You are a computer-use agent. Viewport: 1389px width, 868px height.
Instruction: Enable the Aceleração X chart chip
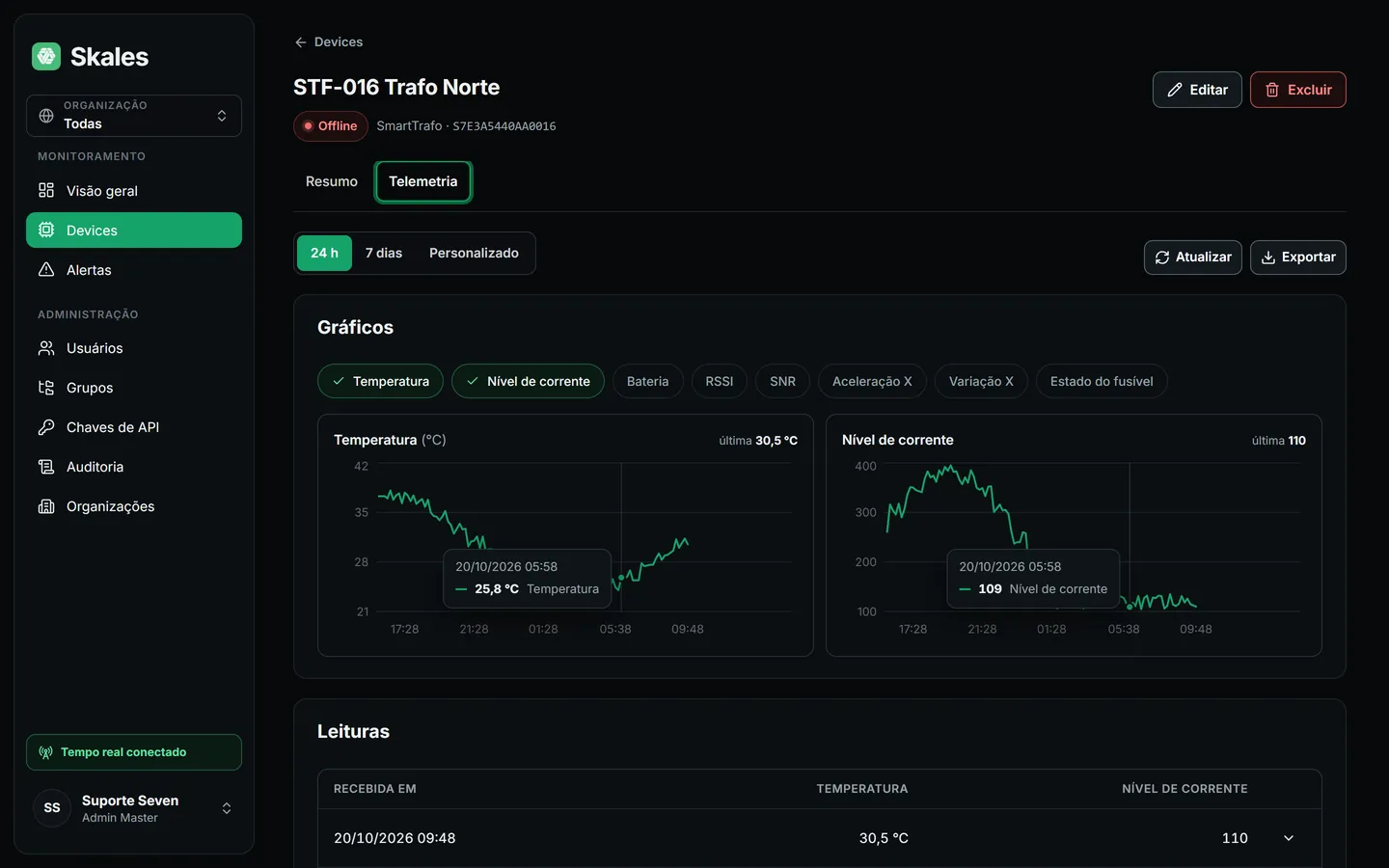(872, 381)
